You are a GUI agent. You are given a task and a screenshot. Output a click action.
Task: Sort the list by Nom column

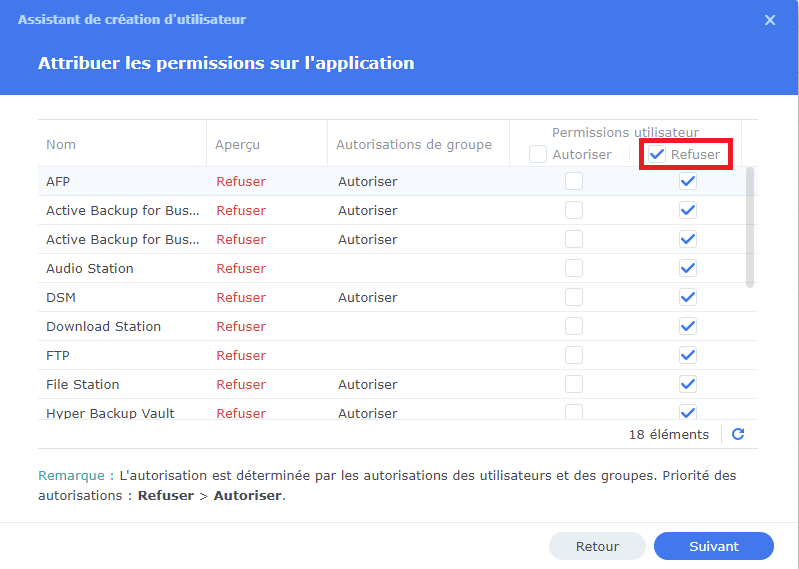[61, 144]
